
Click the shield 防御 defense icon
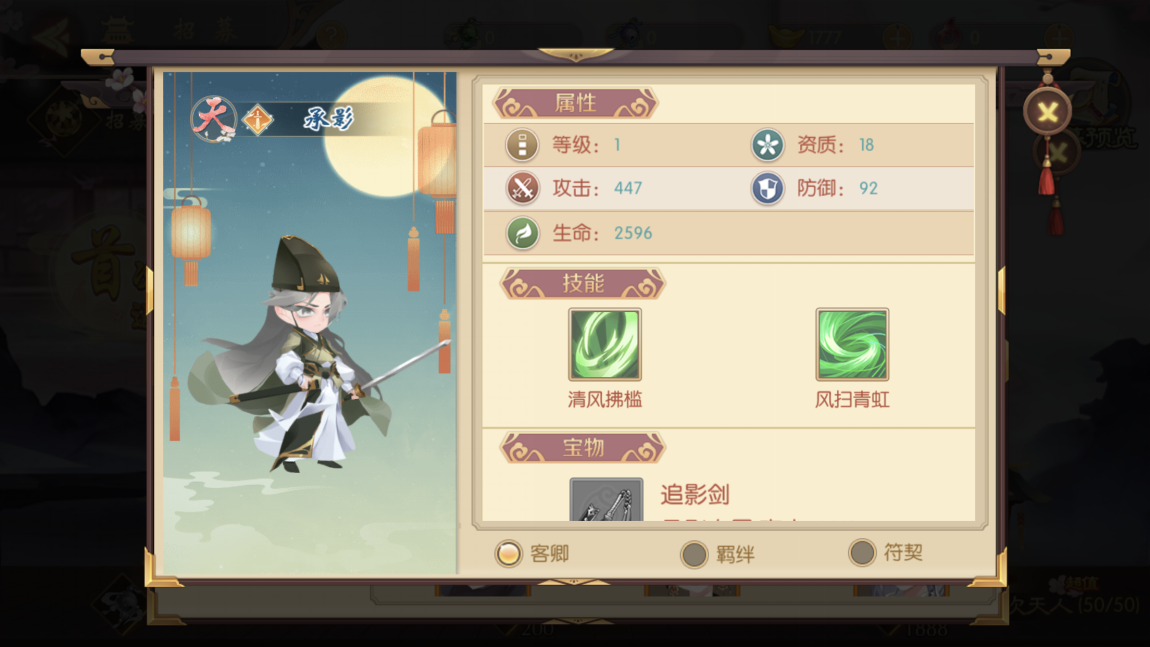tap(767, 188)
